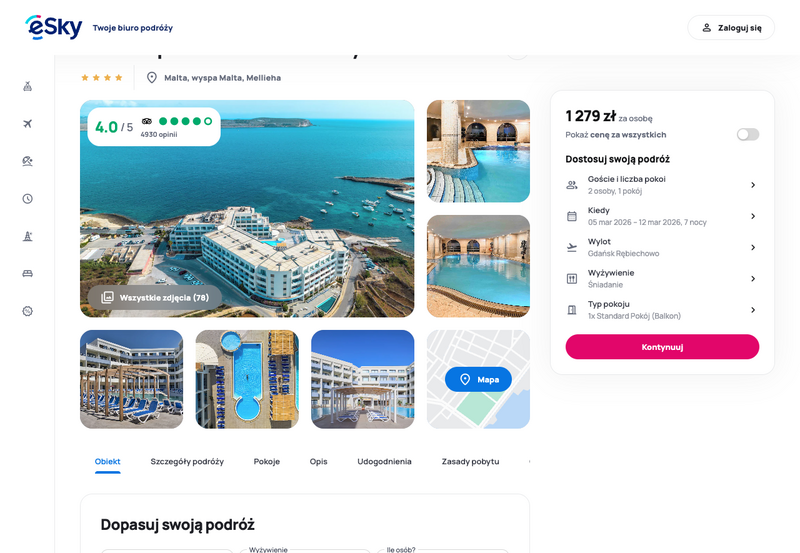Screen dimensions: 800x553
Task: Switch to the Szczegóły podróży tab
Action: (x=187, y=461)
